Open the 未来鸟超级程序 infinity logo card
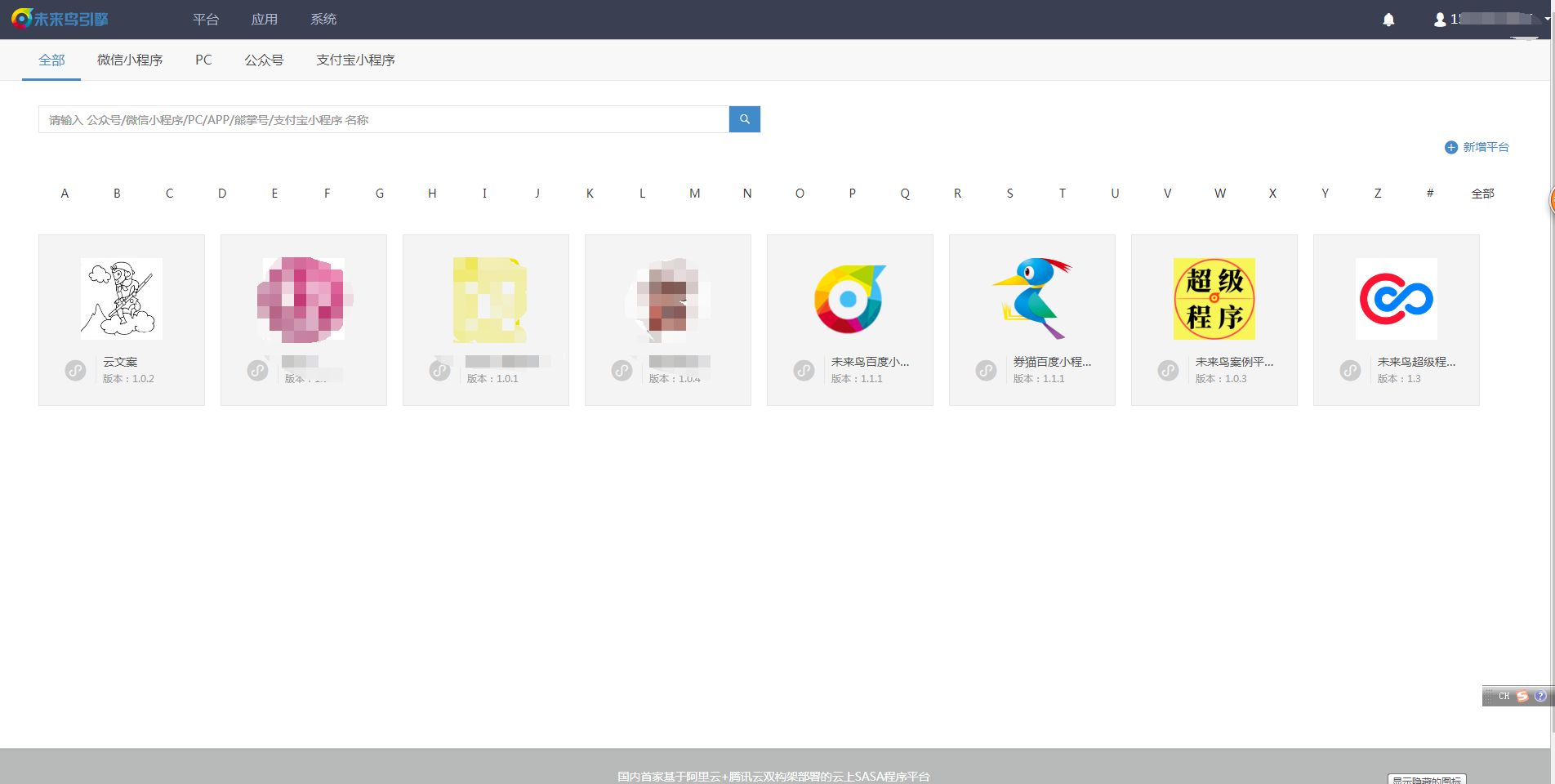 pyautogui.click(x=1396, y=299)
